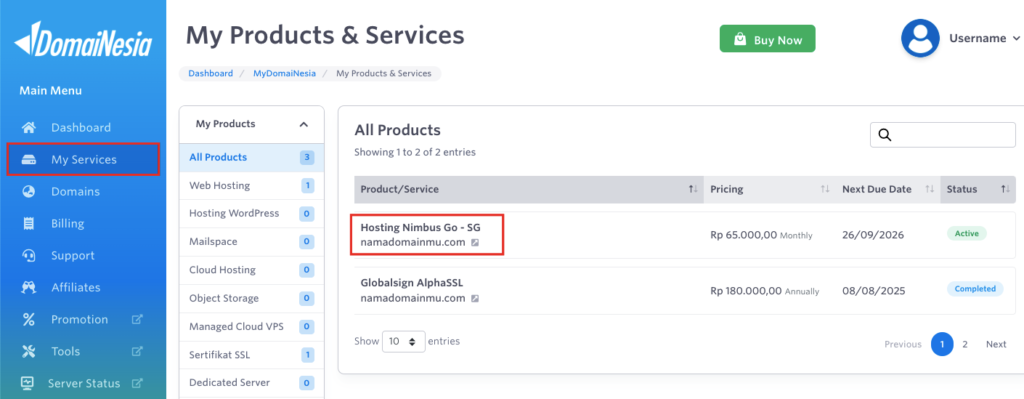This screenshot has height=399, width=1024.
Task: Click the Tools wrench icon
Action: tap(28, 351)
